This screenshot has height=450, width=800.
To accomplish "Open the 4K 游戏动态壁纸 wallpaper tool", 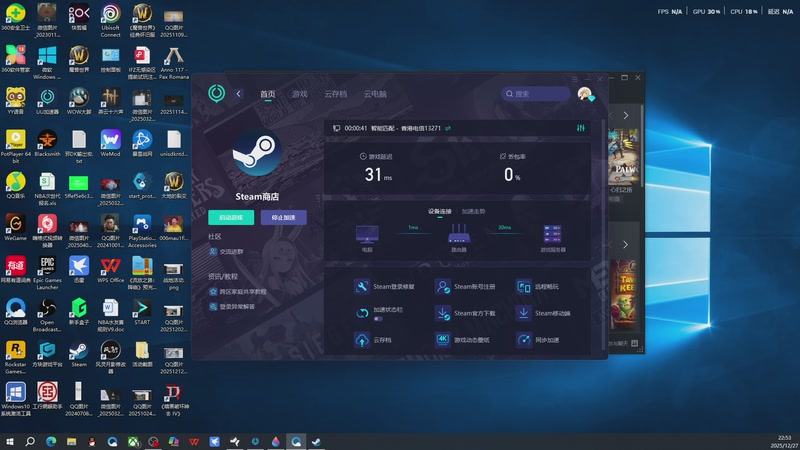I will coord(462,340).
